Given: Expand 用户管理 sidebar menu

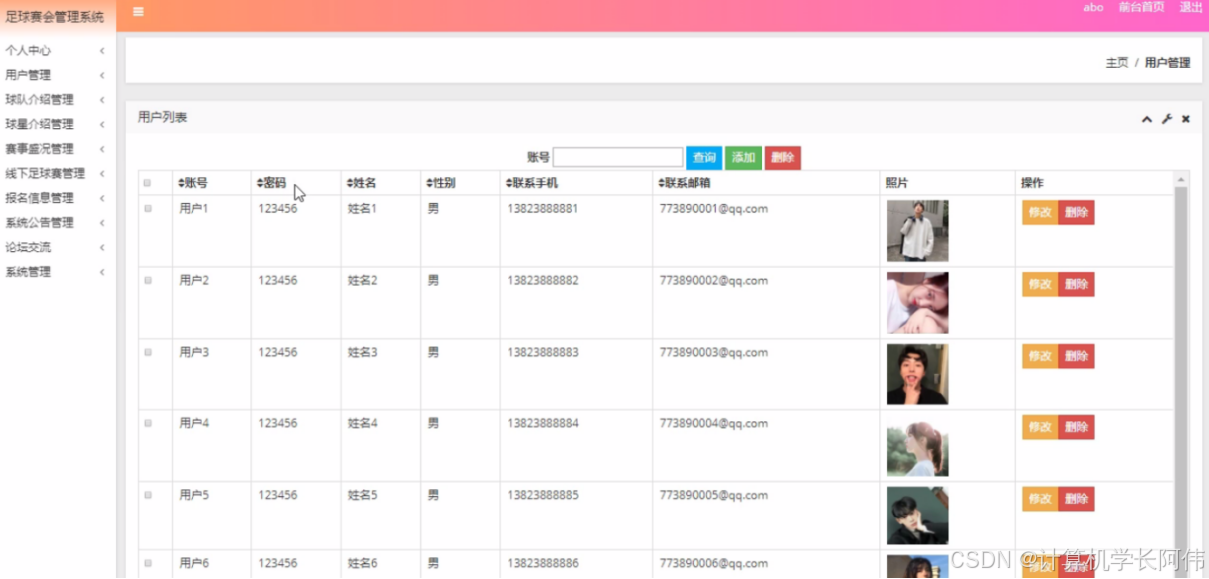Looking at the screenshot, I should (x=55, y=75).
